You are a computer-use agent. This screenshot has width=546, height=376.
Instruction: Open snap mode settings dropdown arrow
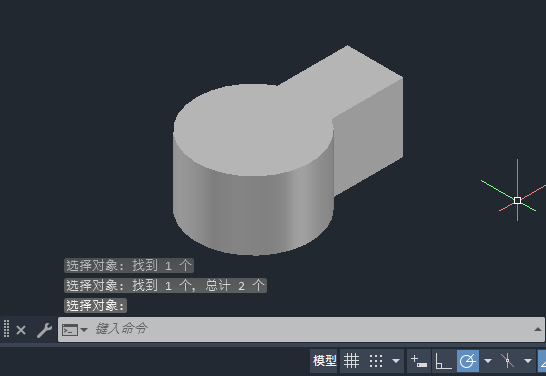tap(396, 361)
